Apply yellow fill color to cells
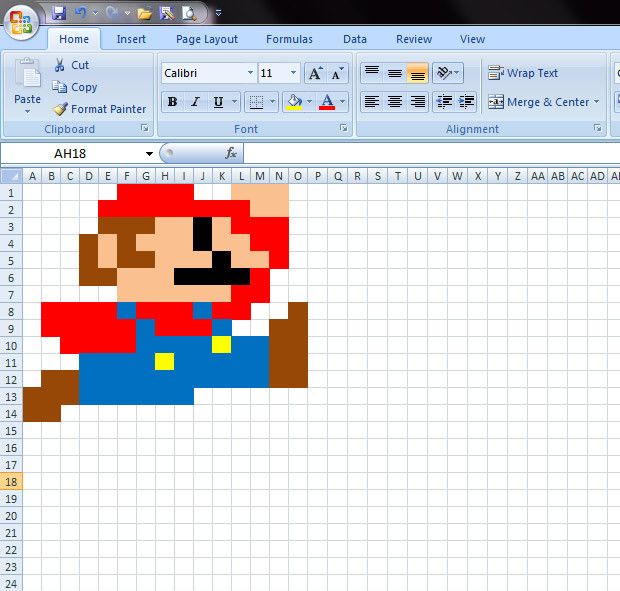 pos(295,102)
